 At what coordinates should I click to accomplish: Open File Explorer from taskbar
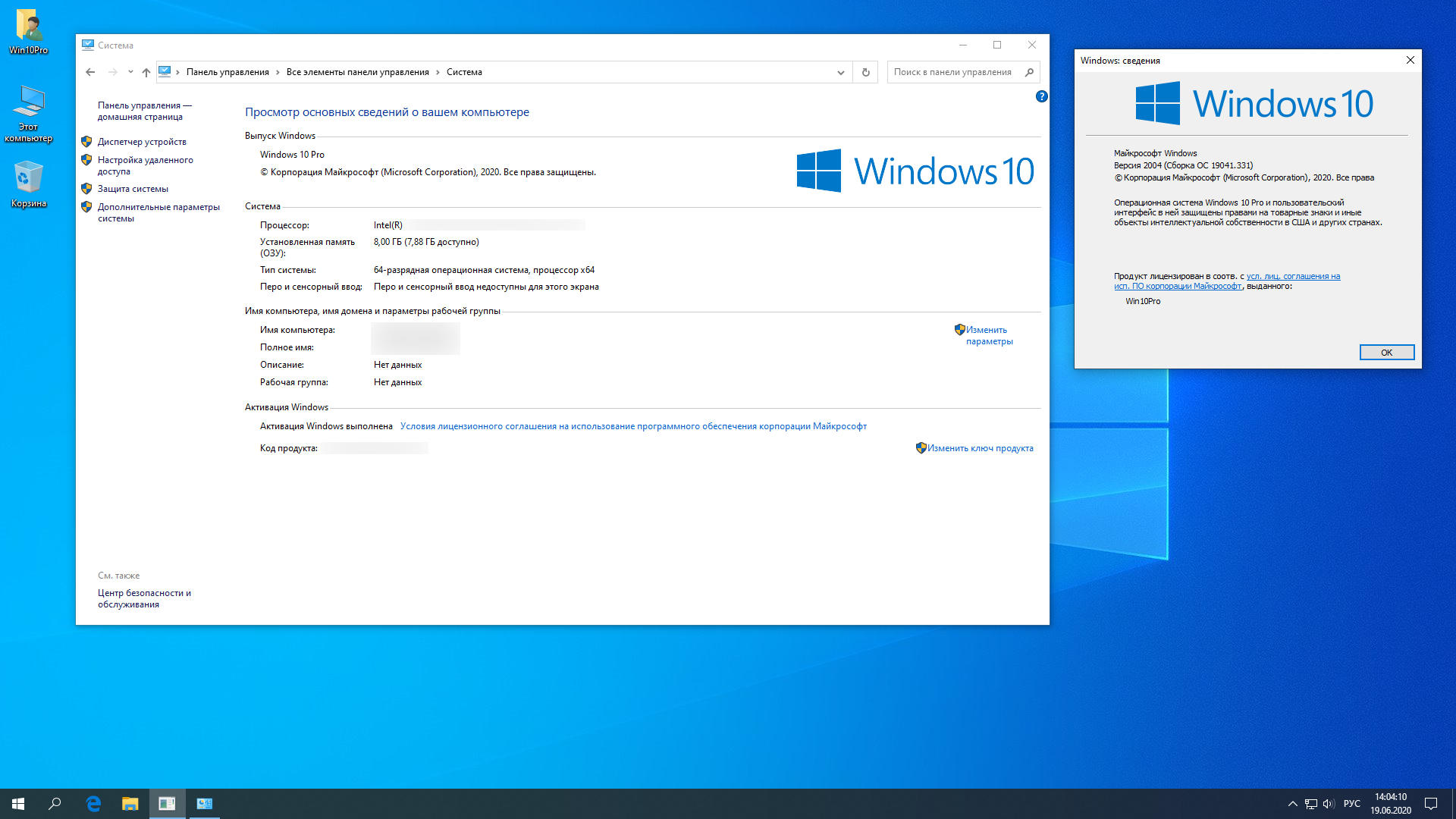[130, 804]
